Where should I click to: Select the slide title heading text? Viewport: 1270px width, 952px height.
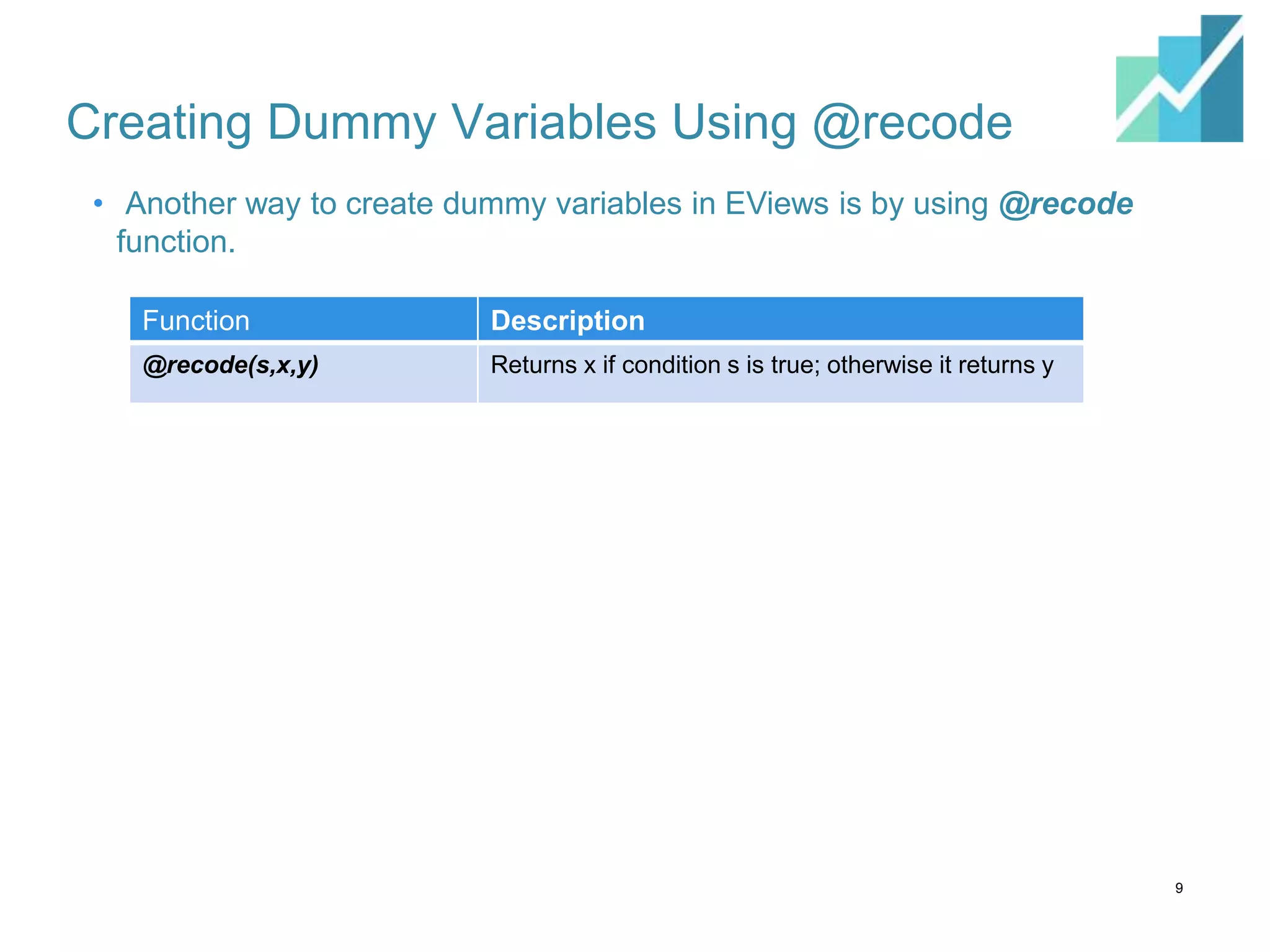pyautogui.click(x=539, y=122)
